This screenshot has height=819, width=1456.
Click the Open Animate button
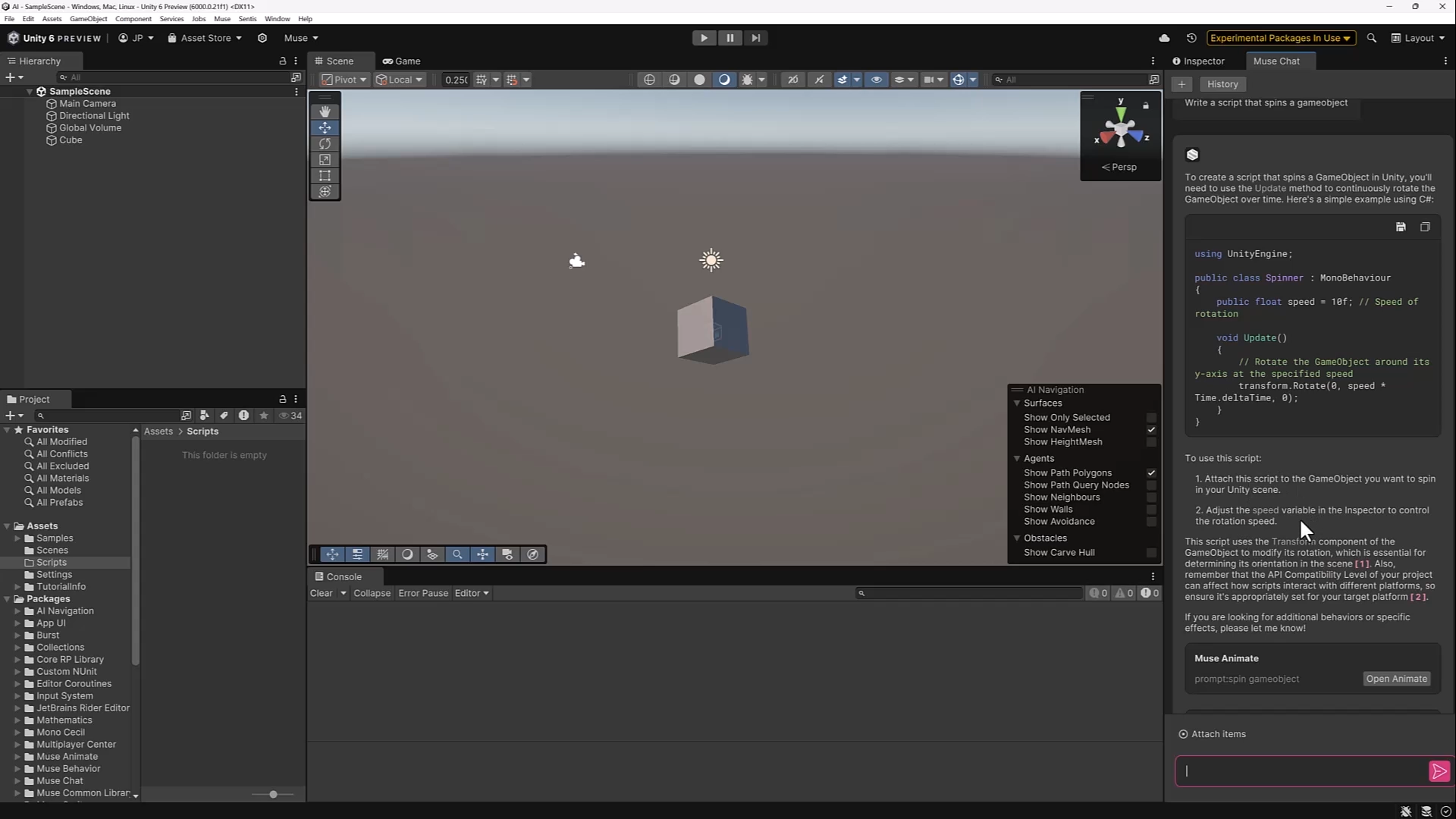pos(1396,679)
